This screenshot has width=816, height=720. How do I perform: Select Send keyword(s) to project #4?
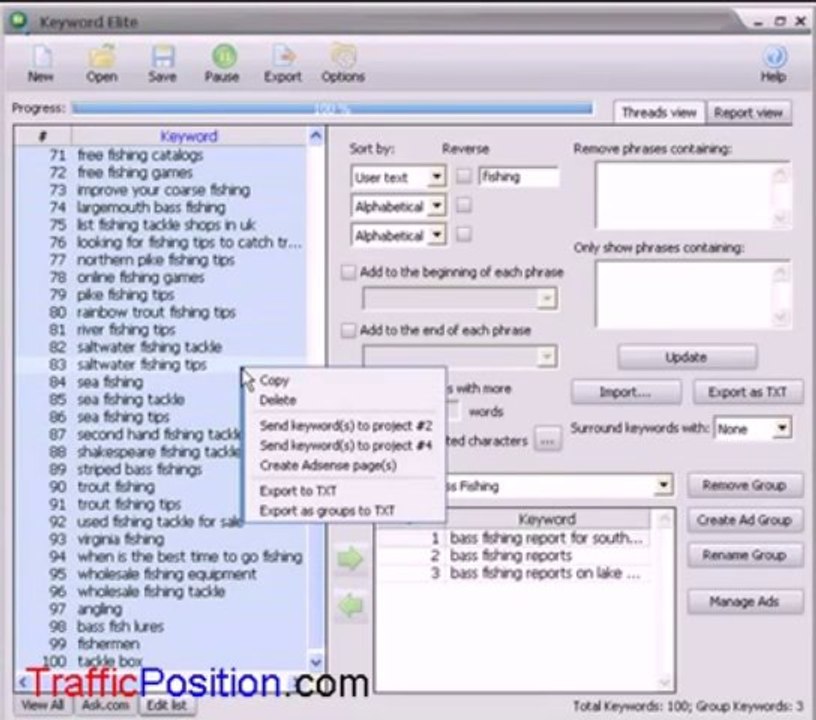pyautogui.click(x=345, y=445)
